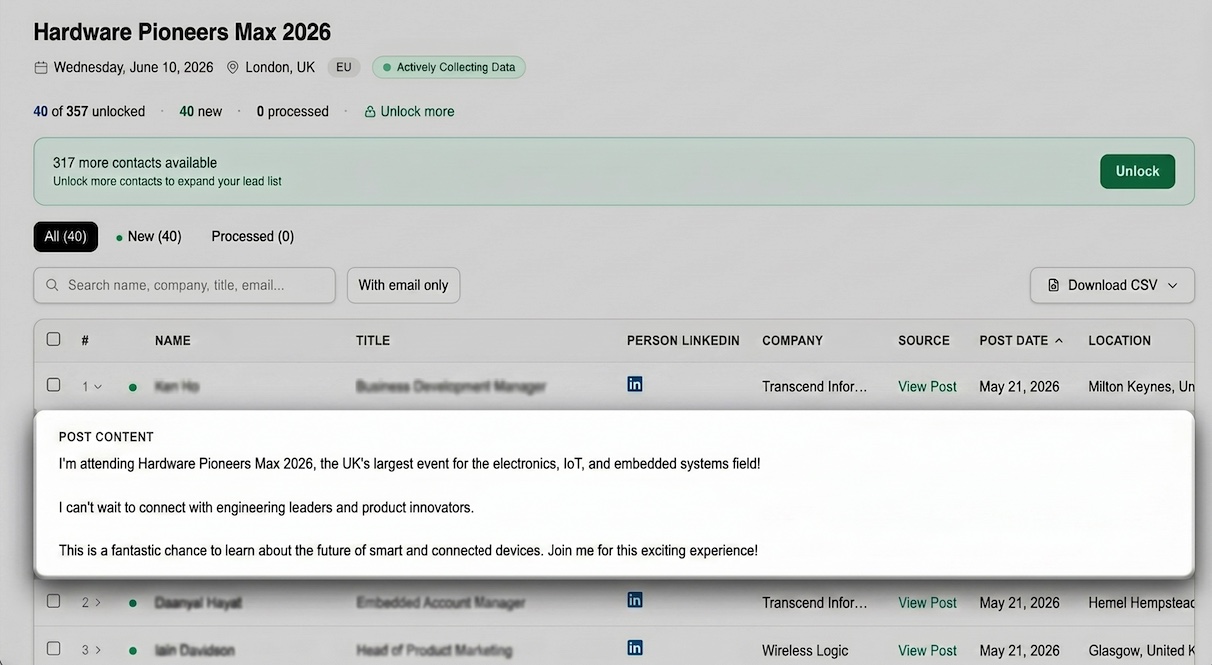This screenshot has height=665, width=1212.
Task: Click the Milton Keynes location cell
Action: coord(1141,386)
